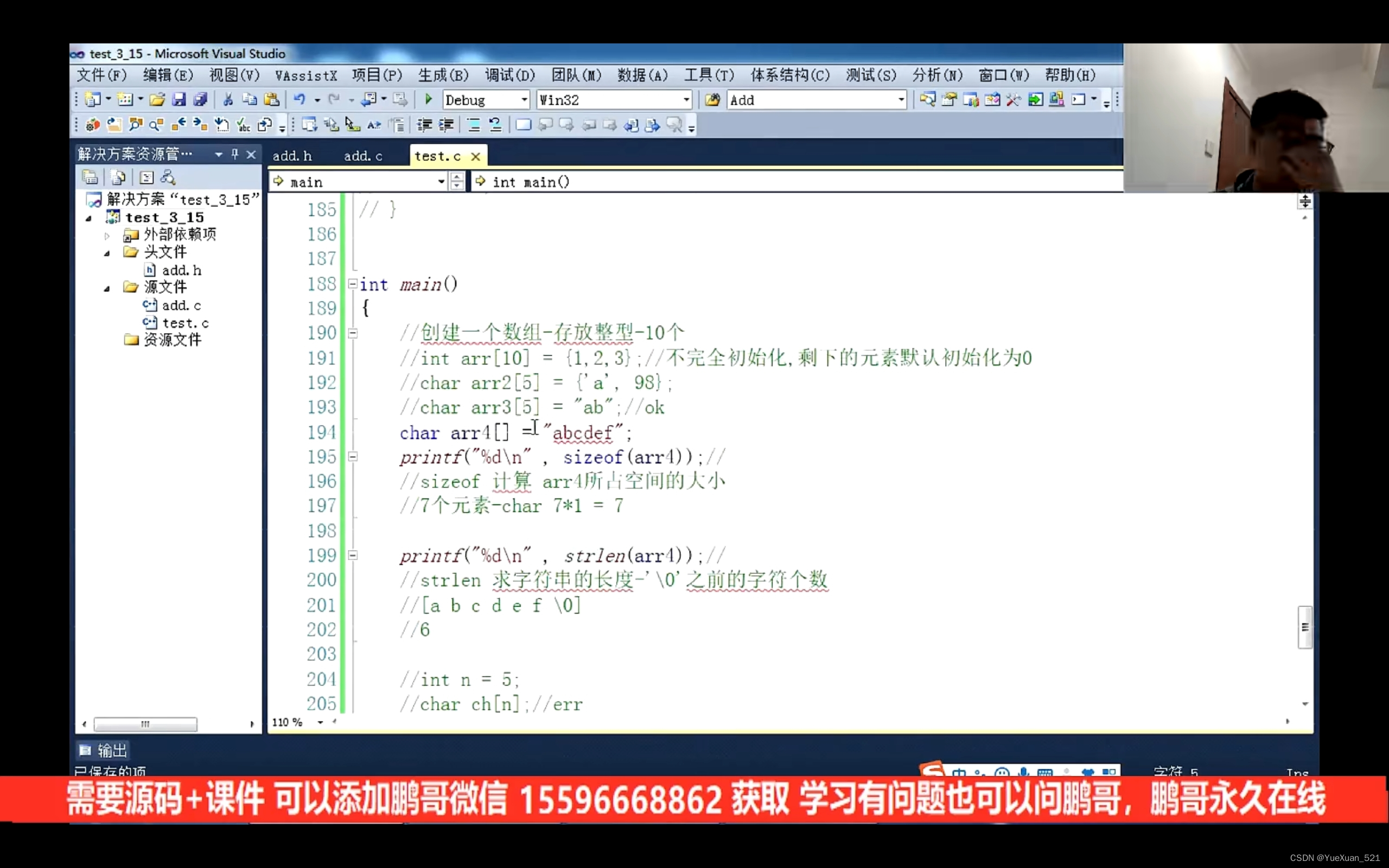Screen dimensions: 1389x868
Task: Click the VAssistX spell check abc icon
Action: coord(244,125)
